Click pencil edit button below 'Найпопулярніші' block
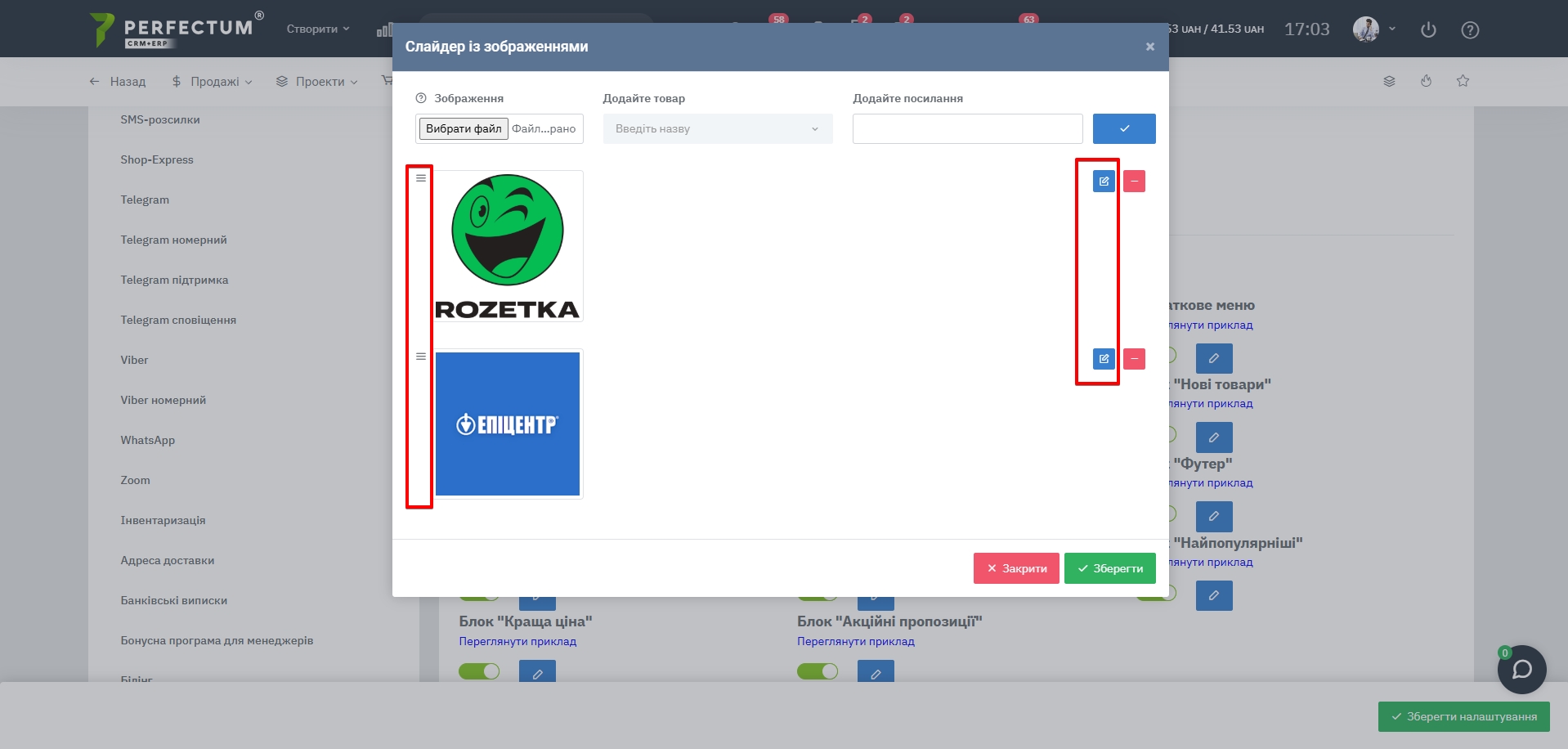The image size is (1568, 749). [x=1214, y=595]
